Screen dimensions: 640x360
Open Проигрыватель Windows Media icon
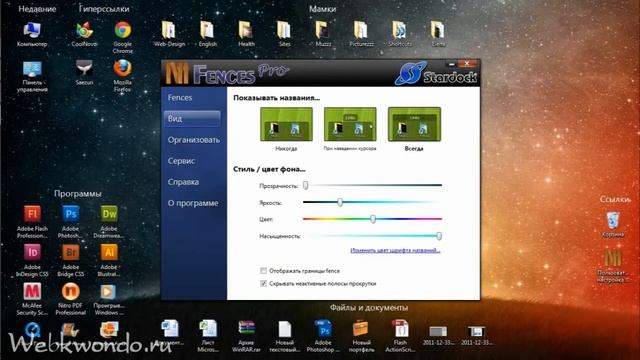[109, 299]
